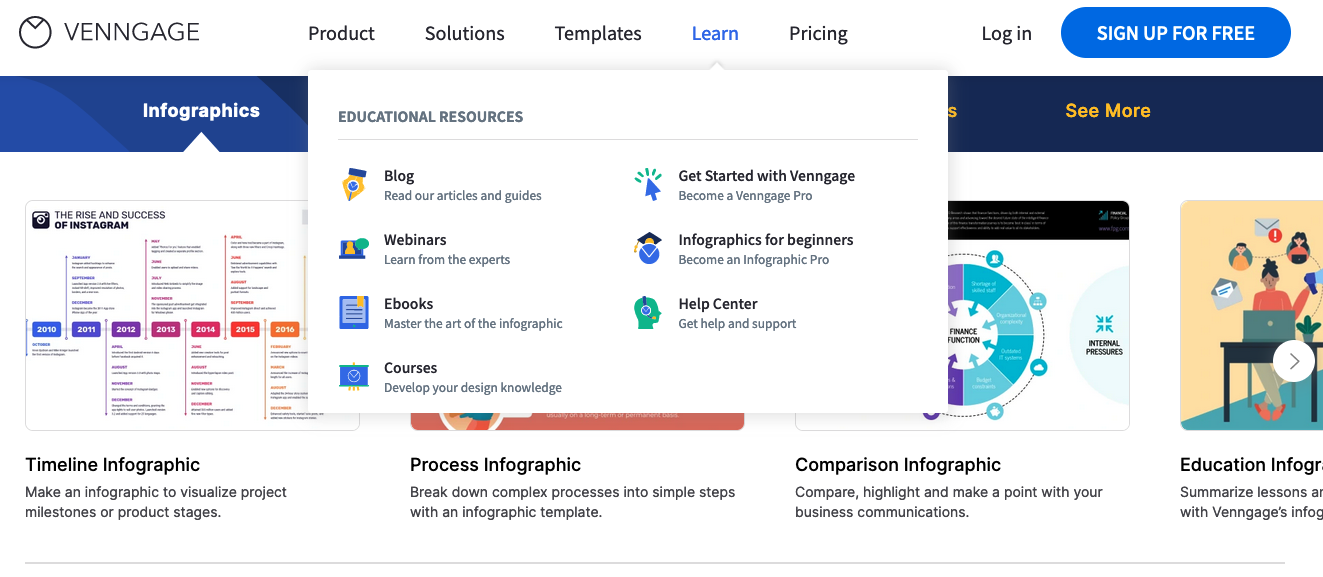Click the carousel next arrow button
The image size is (1323, 577).
(1294, 361)
